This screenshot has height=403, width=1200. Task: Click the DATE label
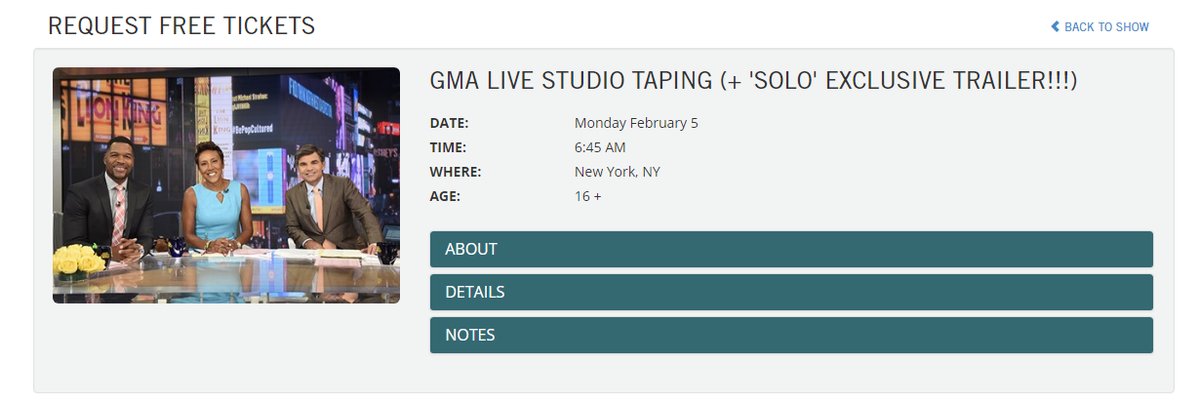(x=449, y=124)
